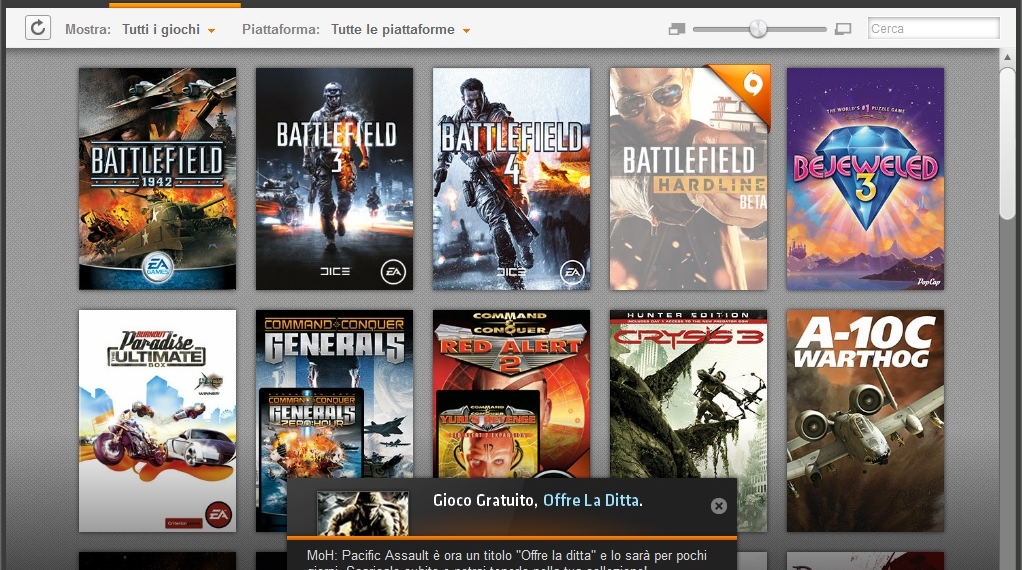Click the small tiles size icon
The image size is (1022, 570).
click(677, 29)
